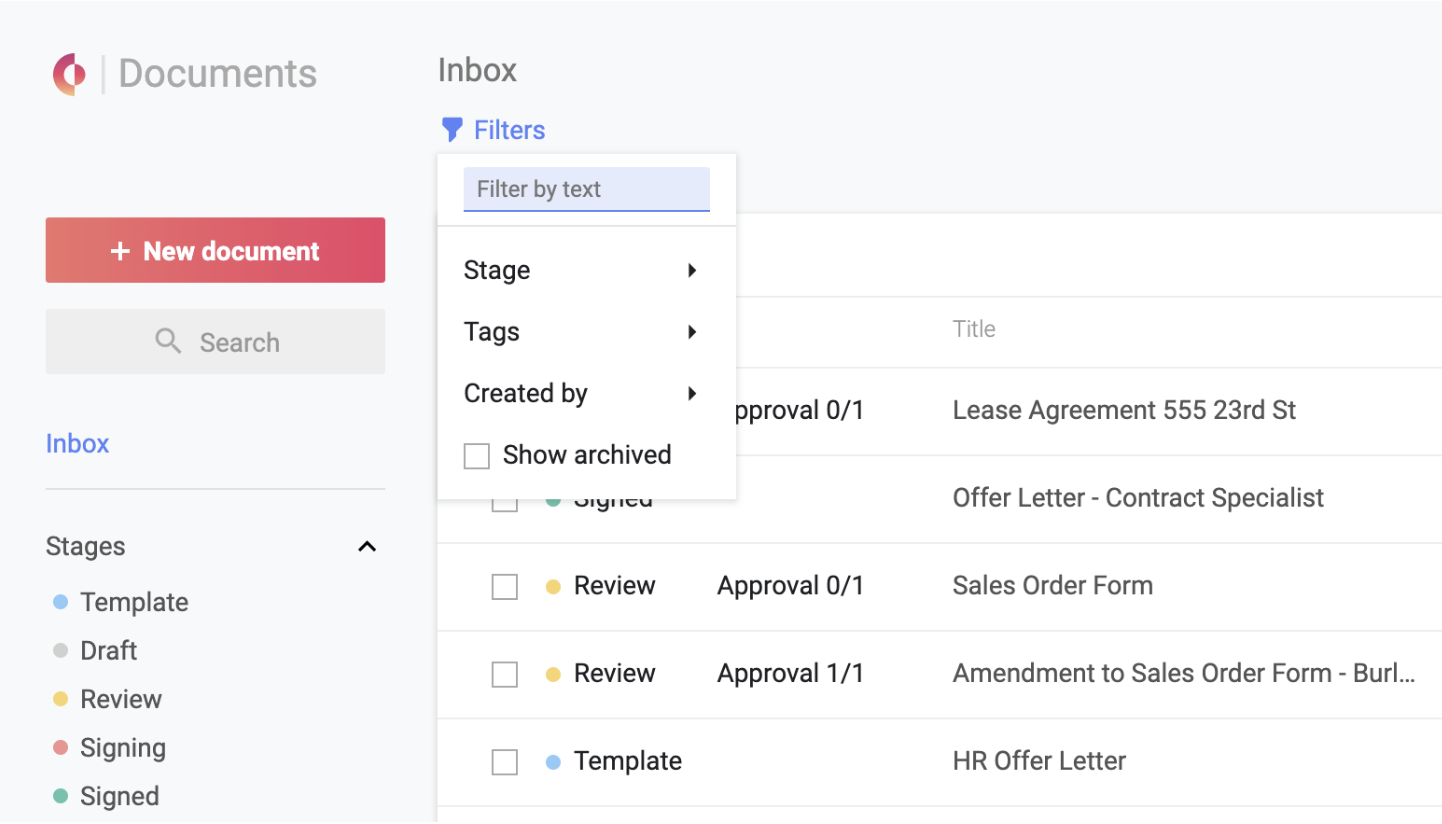
Task: Click yellow status dot in Amendment to Sales Order row
Action: coord(553,675)
